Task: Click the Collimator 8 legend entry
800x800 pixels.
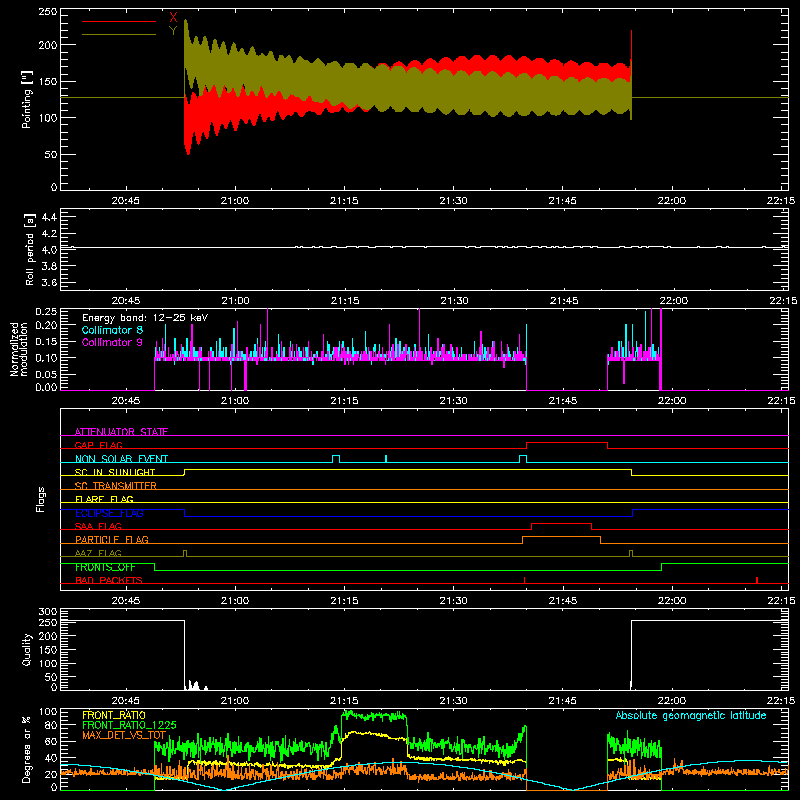Action: (112, 330)
